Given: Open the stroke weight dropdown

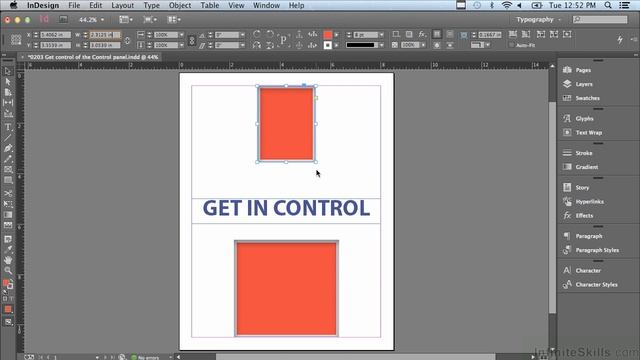Looking at the screenshot, I should coord(381,35).
